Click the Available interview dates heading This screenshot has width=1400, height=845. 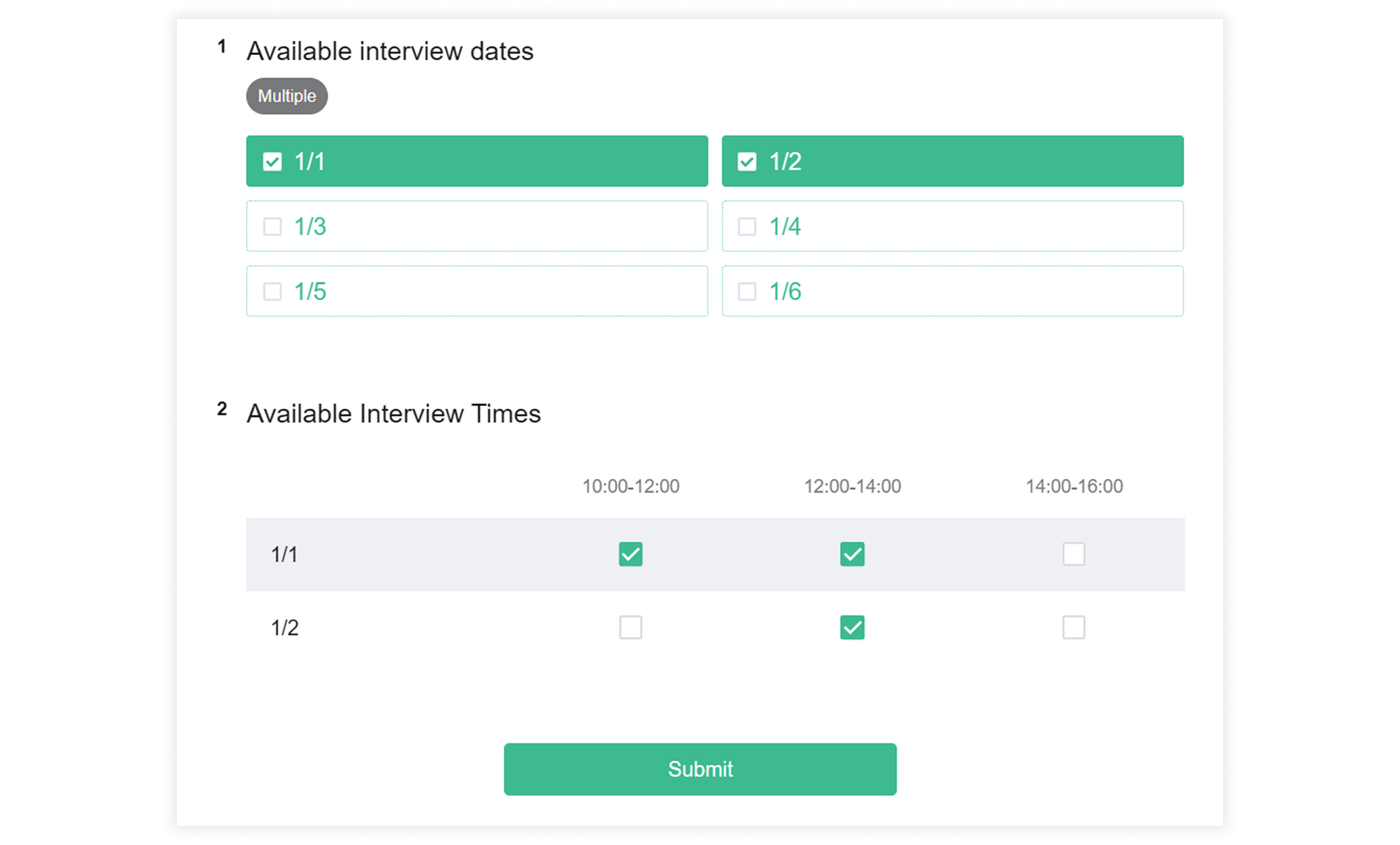(x=390, y=51)
